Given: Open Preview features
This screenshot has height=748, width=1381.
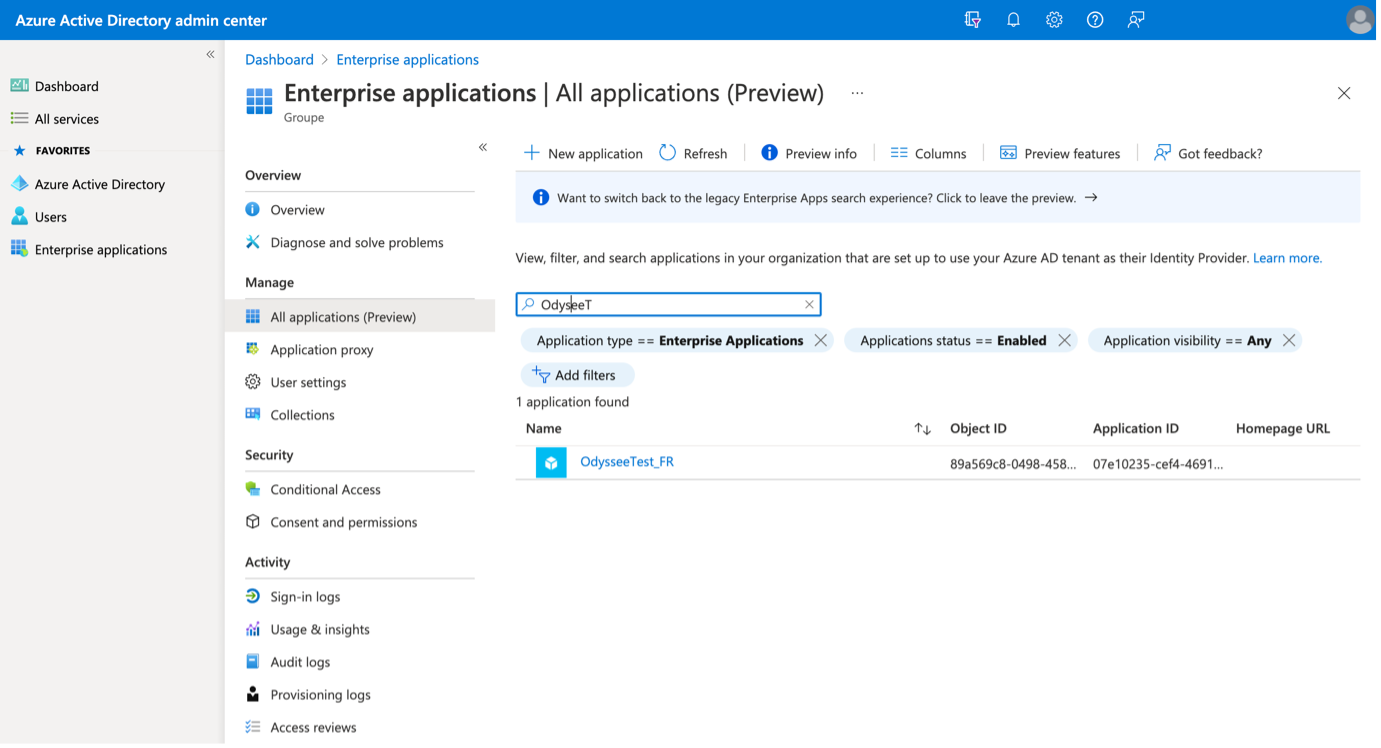Looking at the screenshot, I should click(x=1060, y=153).
